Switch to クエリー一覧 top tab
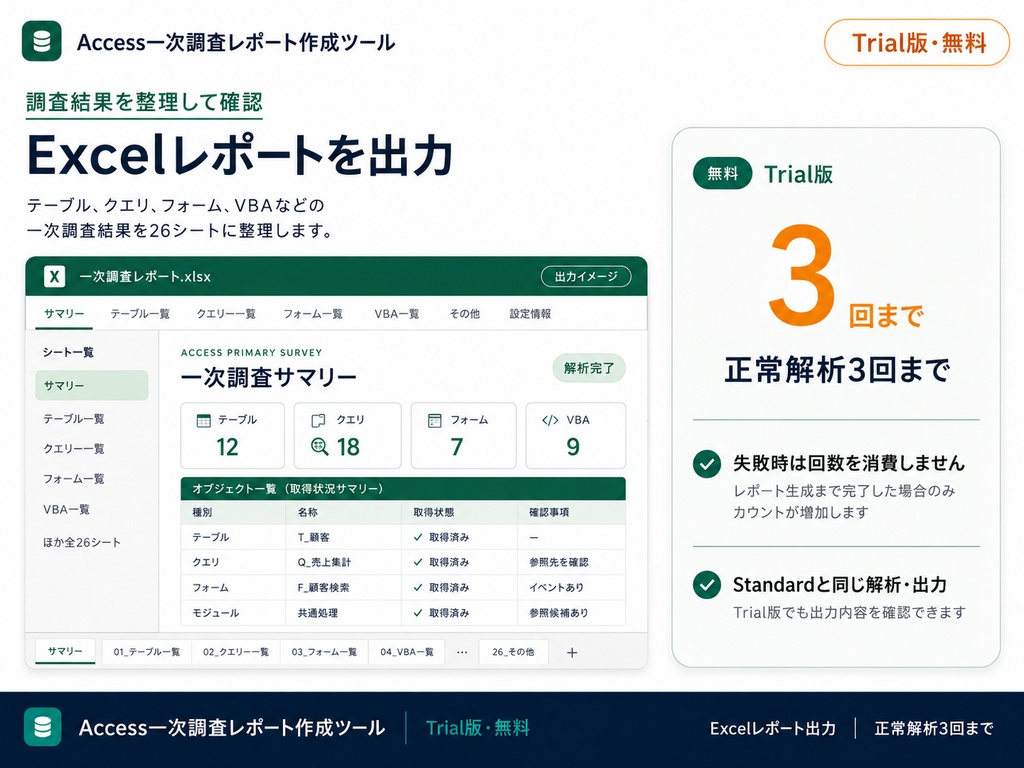Viewport: 1024px width, 768px height. [x=226, y=314]
